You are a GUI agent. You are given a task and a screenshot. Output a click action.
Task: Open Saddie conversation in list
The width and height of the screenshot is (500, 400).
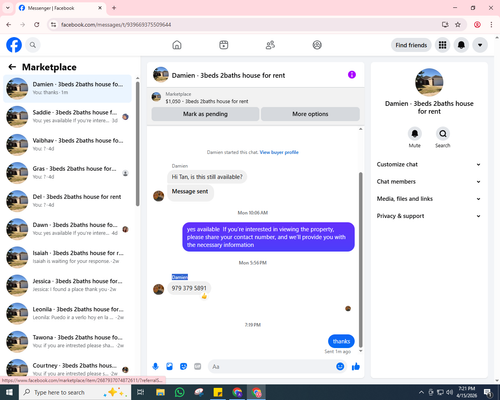[x=67, y=117]
